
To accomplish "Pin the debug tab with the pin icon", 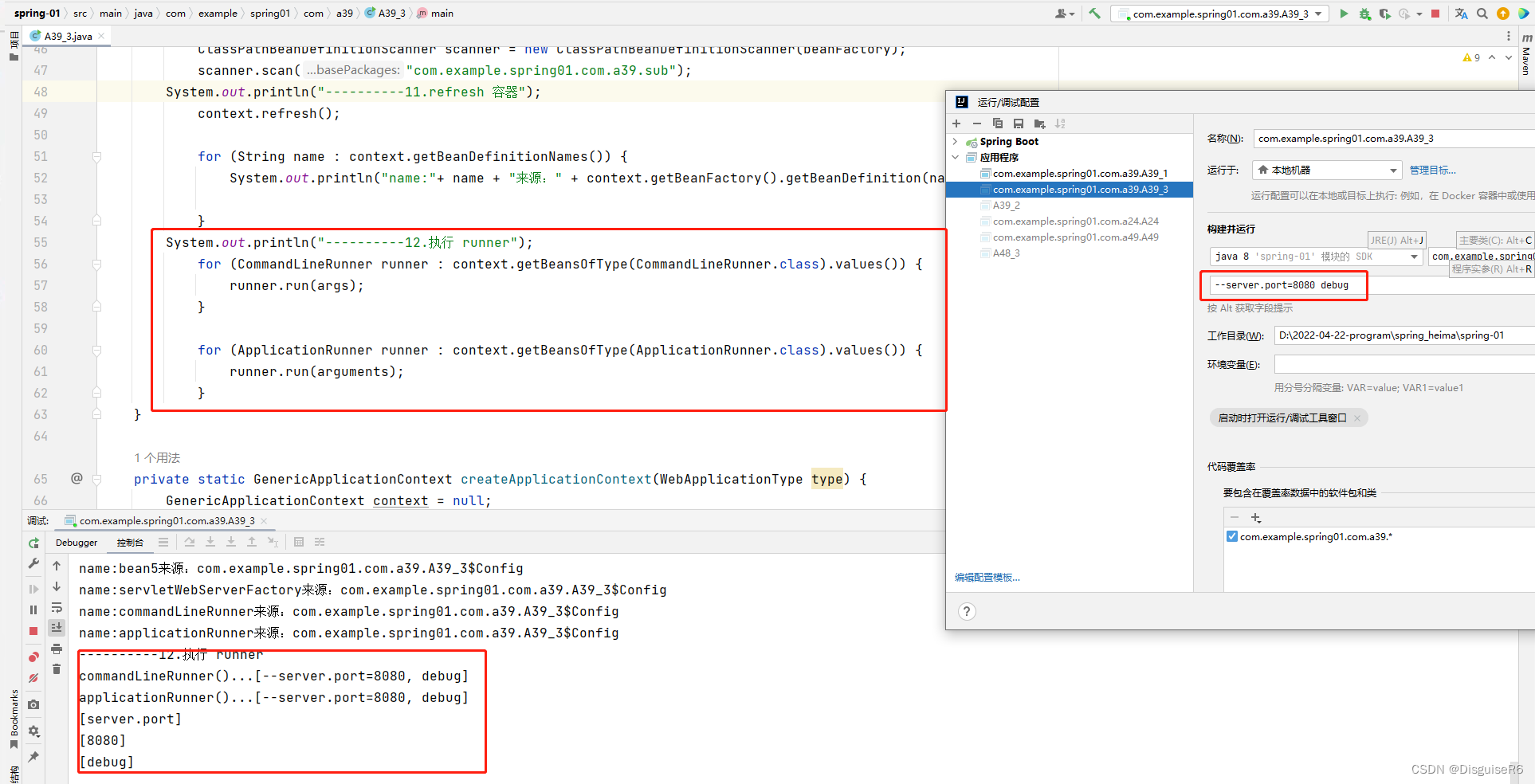I will (33, 757).
